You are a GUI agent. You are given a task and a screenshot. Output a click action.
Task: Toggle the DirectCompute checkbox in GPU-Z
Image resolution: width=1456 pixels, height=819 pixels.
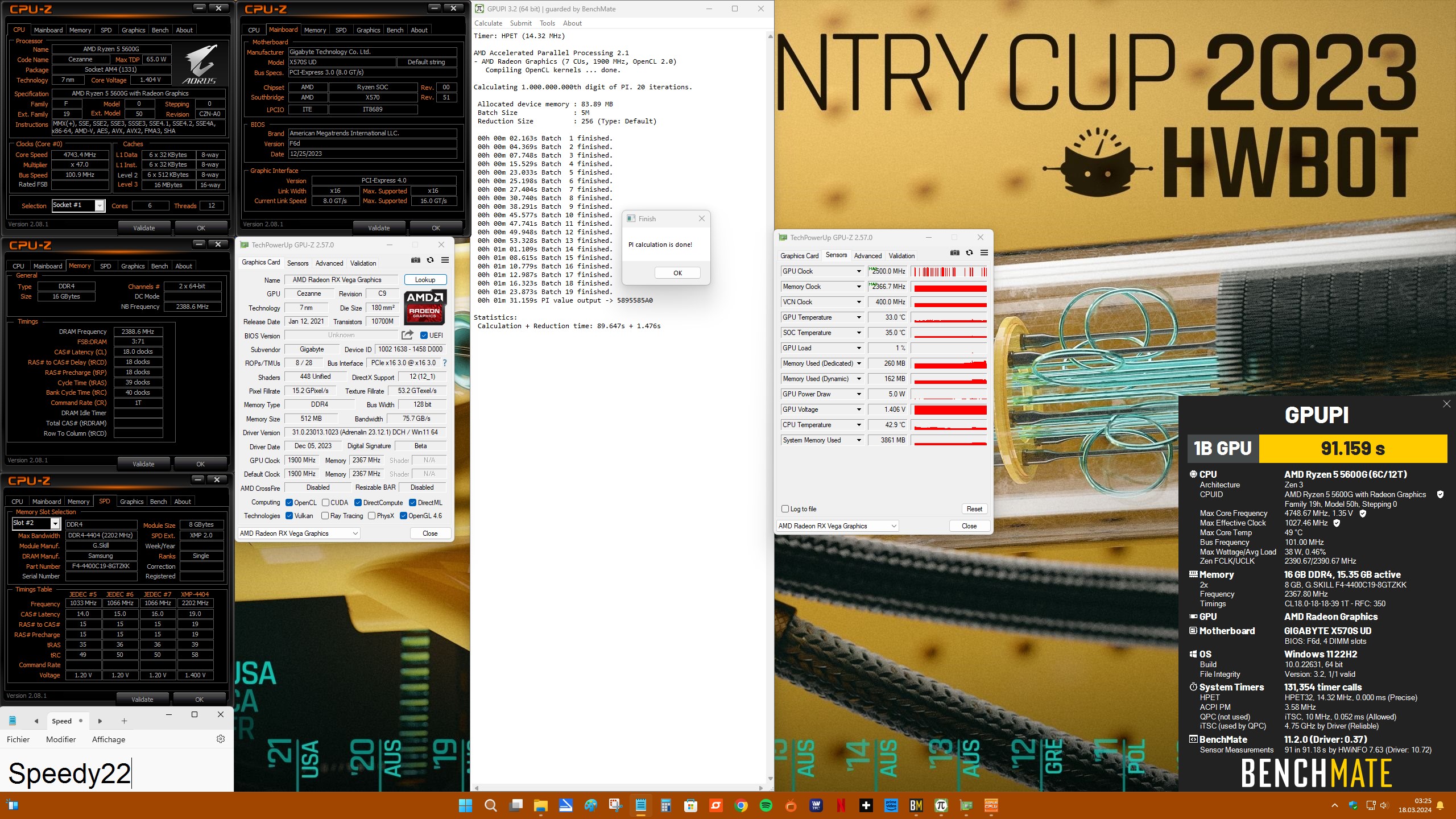[x=358, y=503]
